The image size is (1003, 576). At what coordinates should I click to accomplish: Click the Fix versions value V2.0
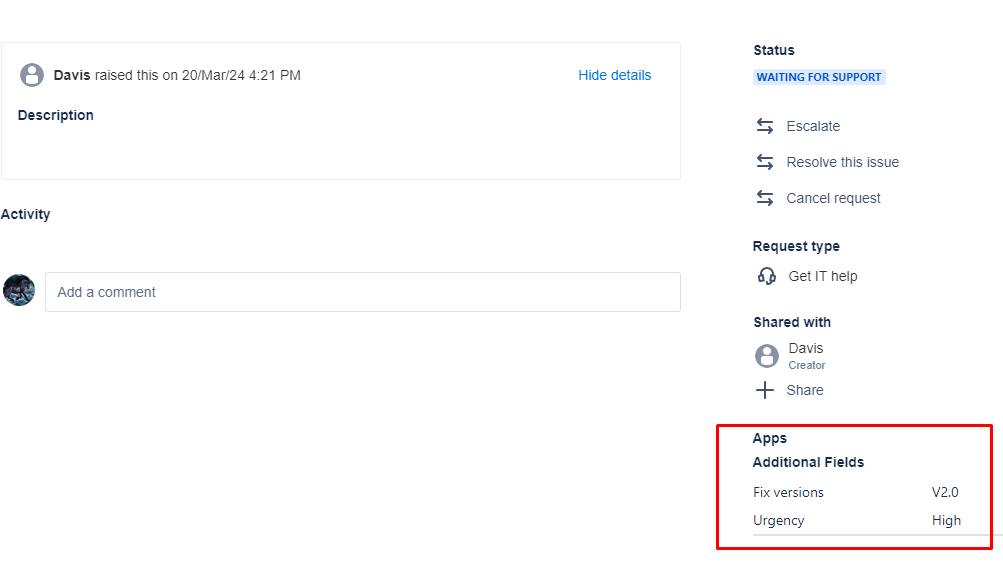point(945,492)
